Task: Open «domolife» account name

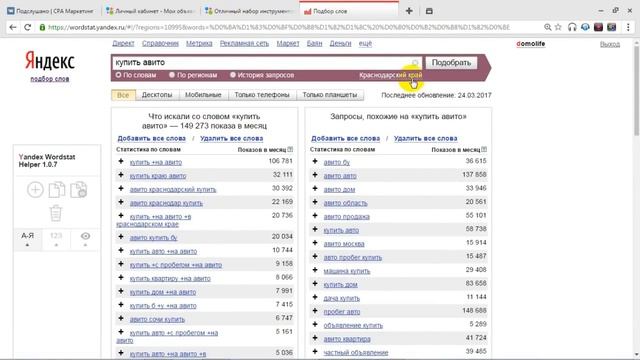Action: [531, 44]
